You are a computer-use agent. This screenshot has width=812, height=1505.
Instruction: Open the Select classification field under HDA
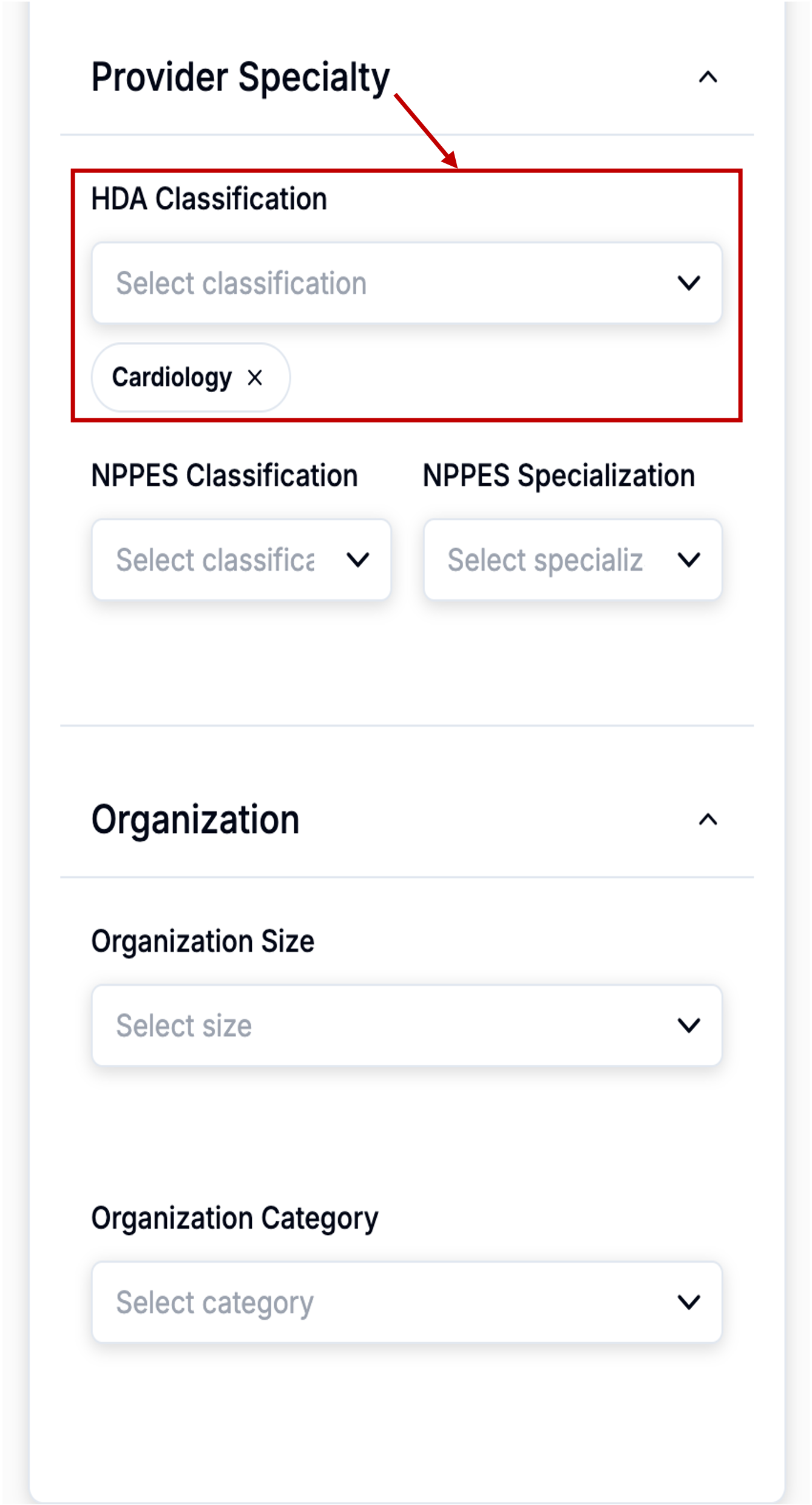tap(407, 283)
